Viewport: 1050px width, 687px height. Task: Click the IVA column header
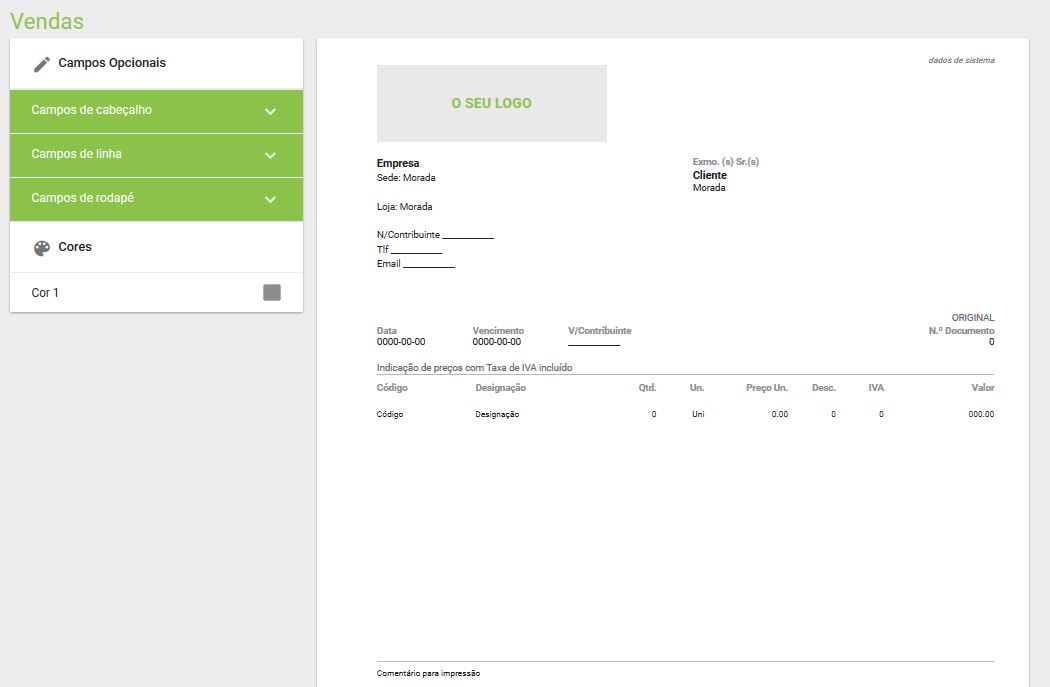coord(876,388)
